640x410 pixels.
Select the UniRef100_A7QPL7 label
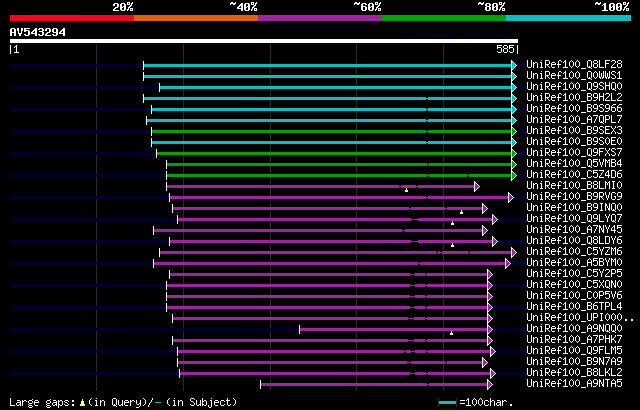[x=574, y=120]
